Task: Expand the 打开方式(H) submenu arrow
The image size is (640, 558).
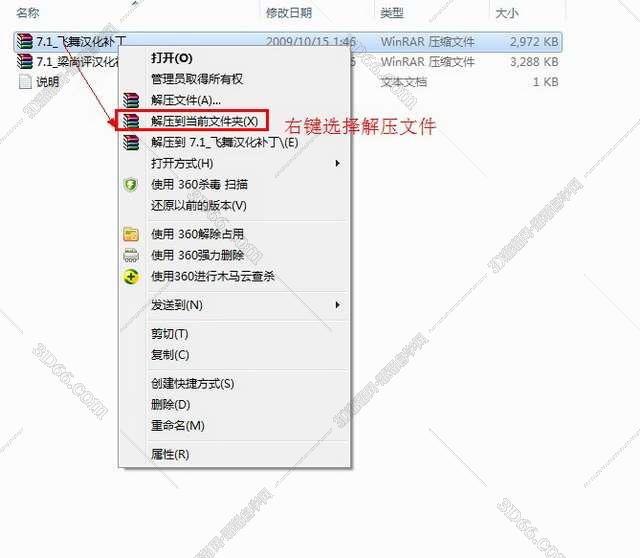Action: tap(338, 163)
